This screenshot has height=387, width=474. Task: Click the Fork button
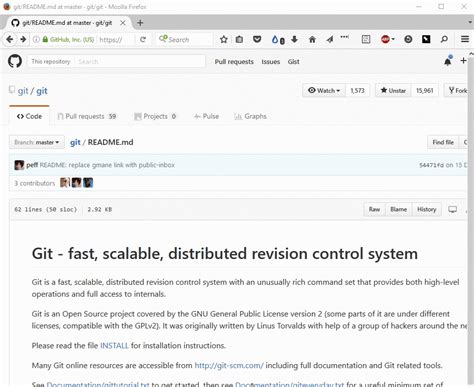point(457,90)
